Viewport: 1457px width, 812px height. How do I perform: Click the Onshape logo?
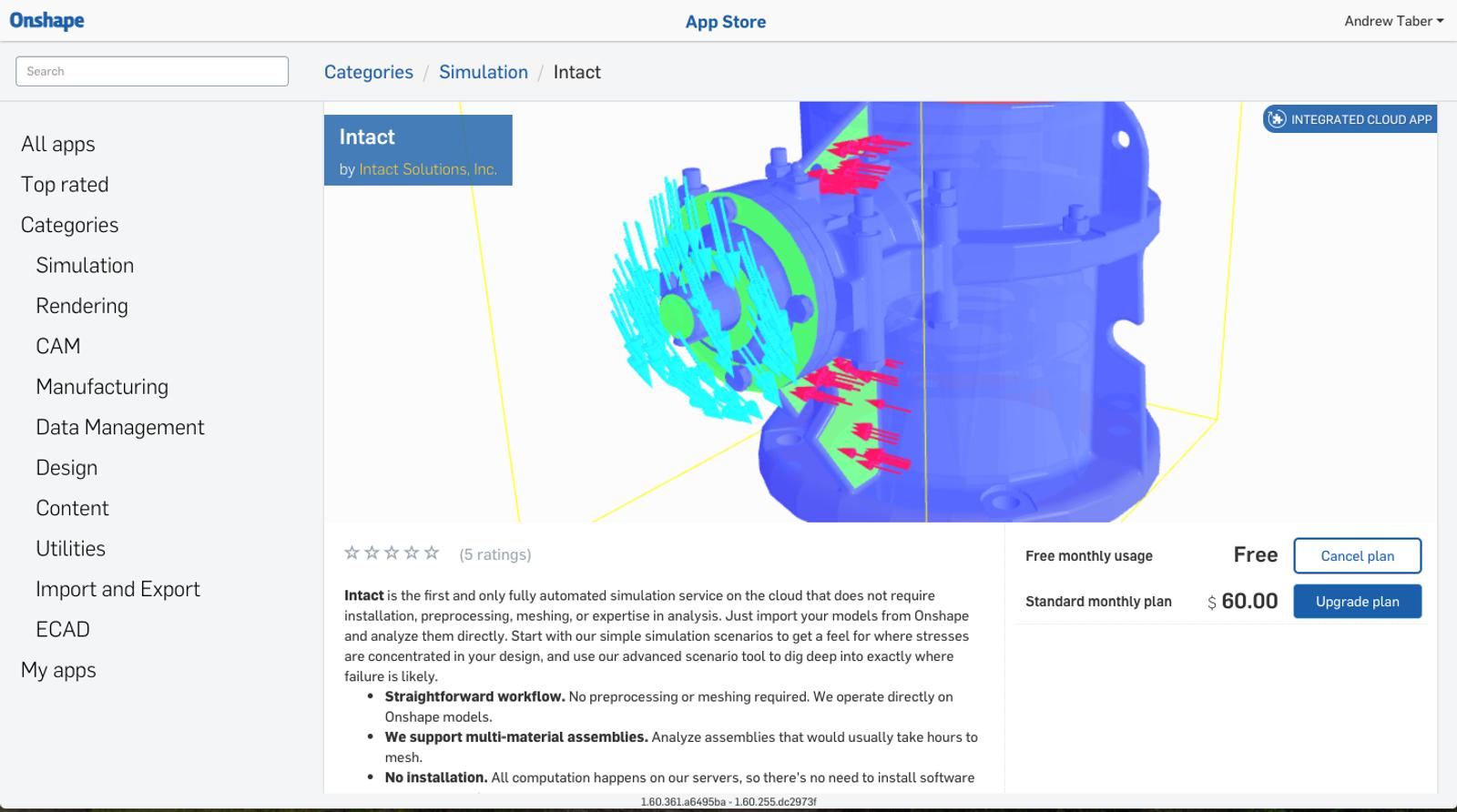(46, 20)
